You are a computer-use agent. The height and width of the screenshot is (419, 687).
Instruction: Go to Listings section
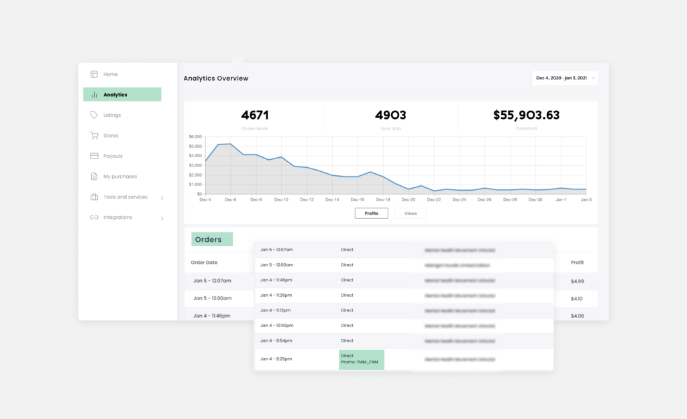(112, 115)
